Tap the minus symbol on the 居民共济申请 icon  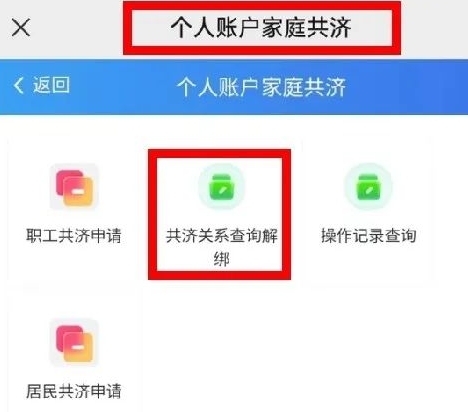pos(79,347)
